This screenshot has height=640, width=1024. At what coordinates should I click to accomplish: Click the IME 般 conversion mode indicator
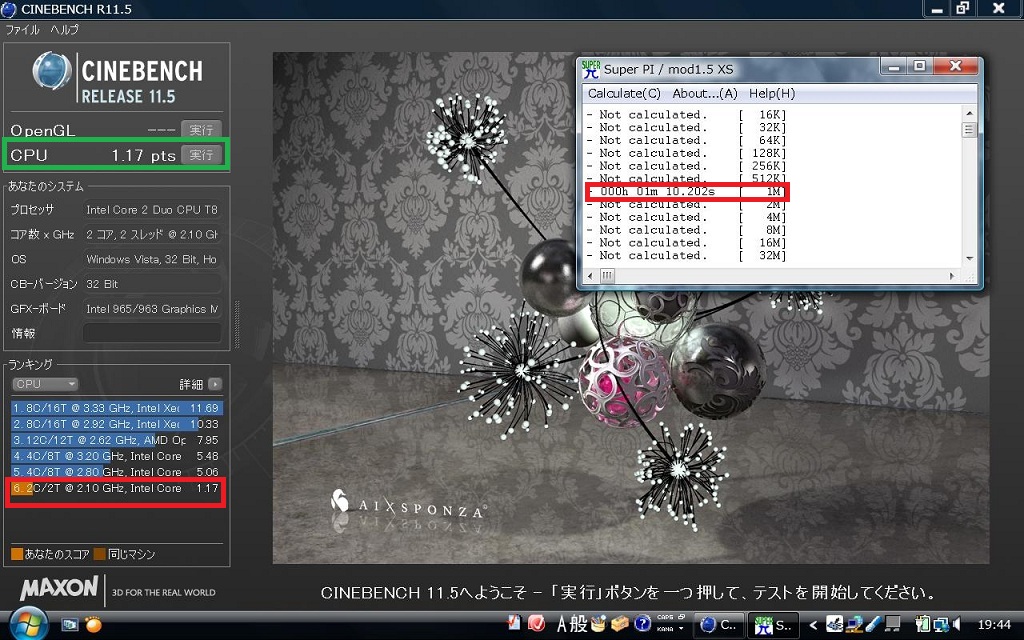pos(579,624)
